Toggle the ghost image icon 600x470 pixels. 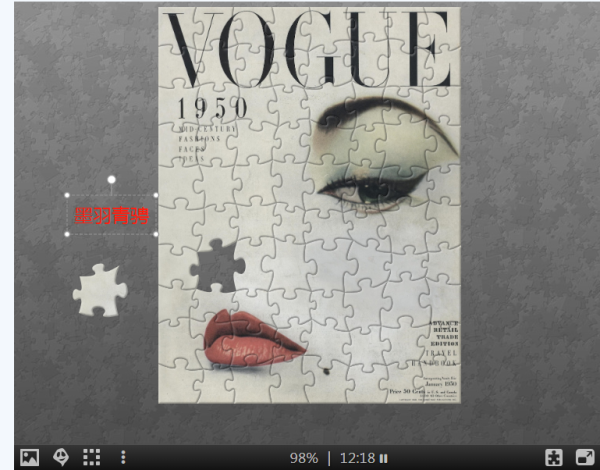[61, 457]
